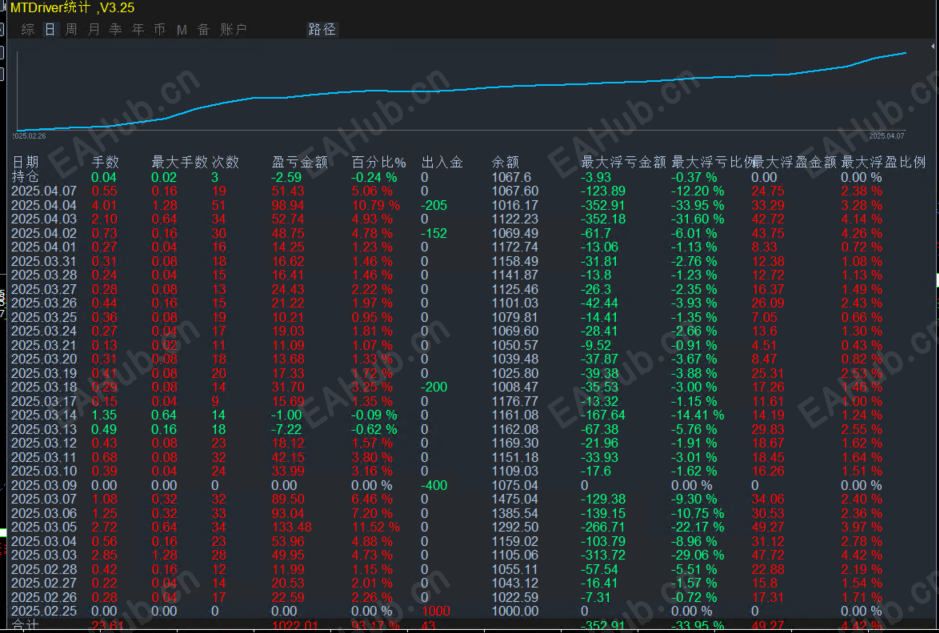Click balance value 1475.04

tap(514, 499)
